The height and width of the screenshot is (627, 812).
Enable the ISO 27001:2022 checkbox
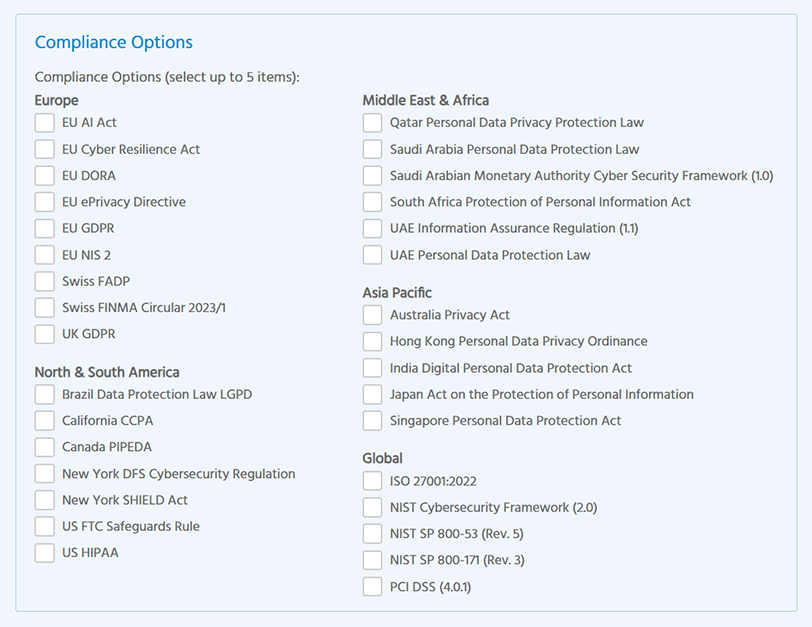[372, 481]
